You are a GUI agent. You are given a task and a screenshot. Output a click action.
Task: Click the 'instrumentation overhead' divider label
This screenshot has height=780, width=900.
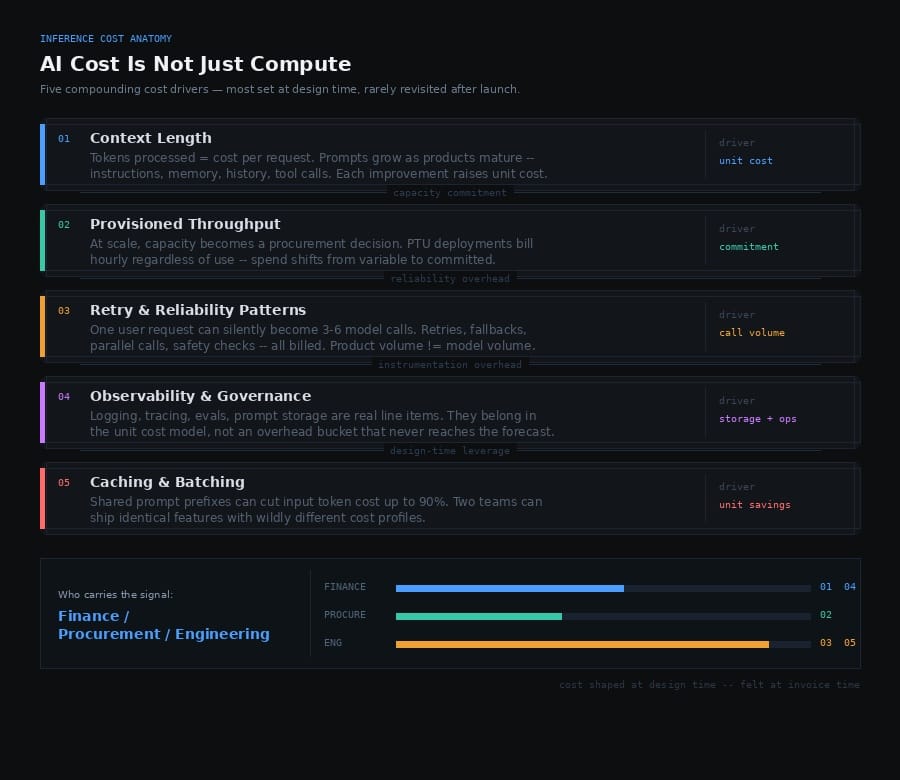click(450, 365)
